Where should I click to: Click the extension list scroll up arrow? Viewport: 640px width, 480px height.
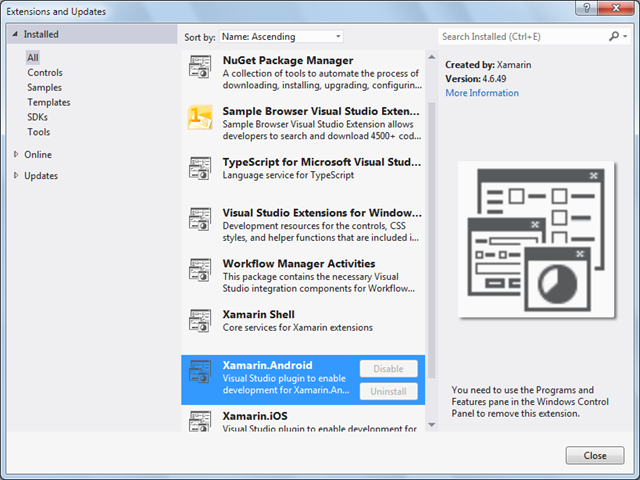[431, 57]
